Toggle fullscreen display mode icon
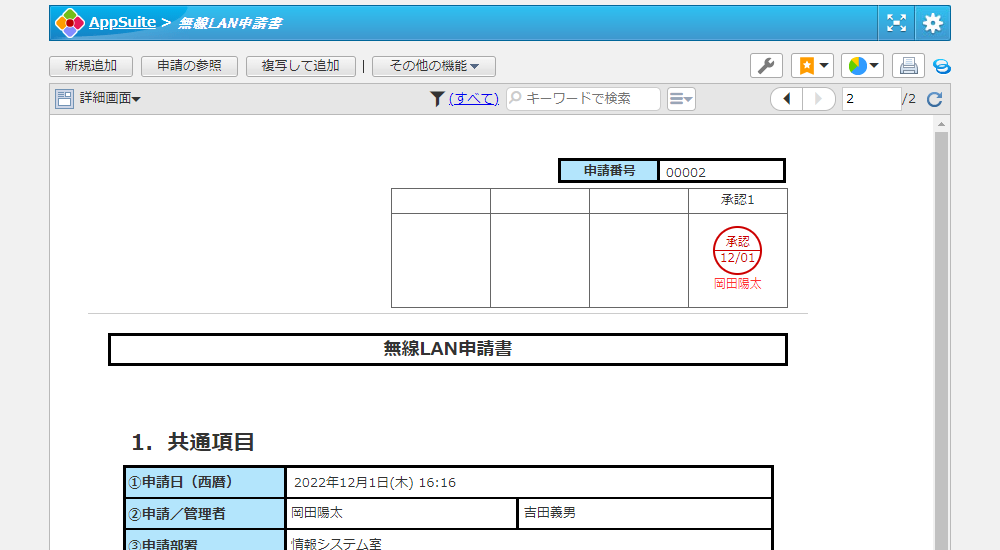The width and height of the screenshot is (1000, 550). pyautogui.click(x=897, y=23)
